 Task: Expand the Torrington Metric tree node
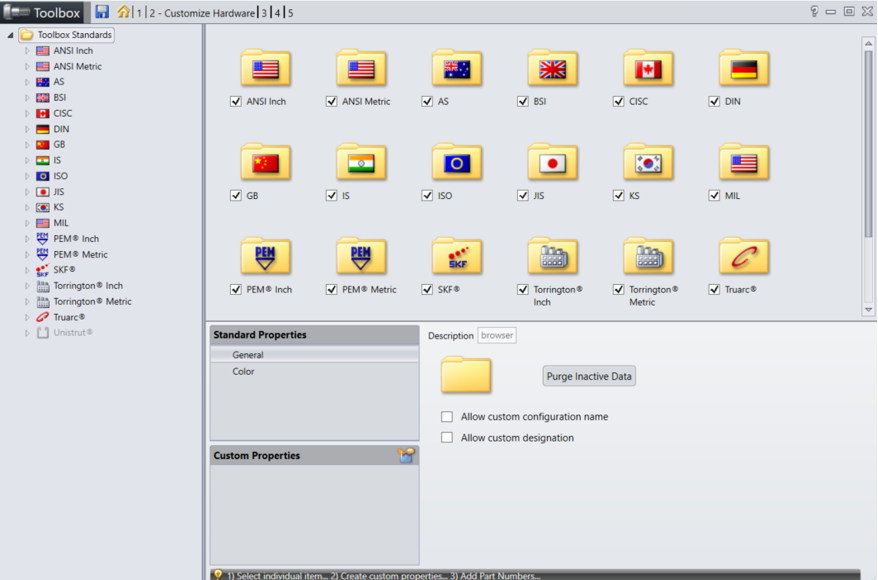click(28, 301)
